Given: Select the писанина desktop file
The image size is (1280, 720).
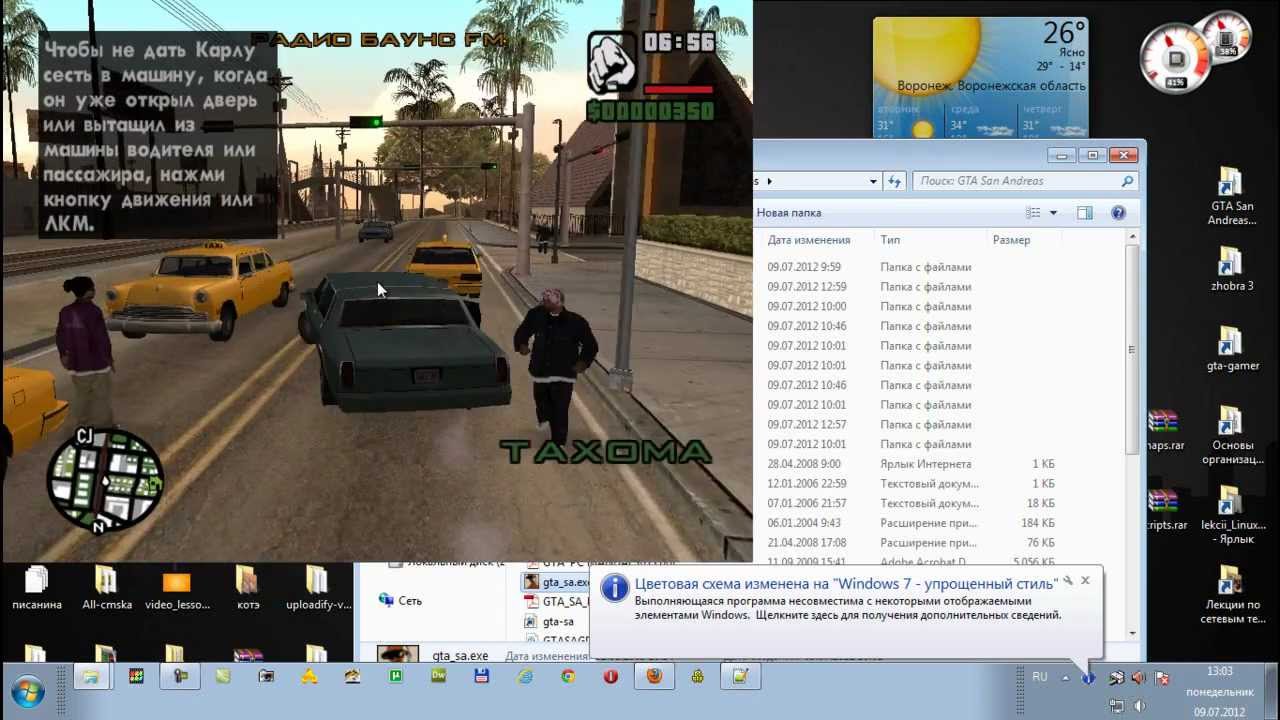Looking at the screenshot, I should tap(37, 588).
